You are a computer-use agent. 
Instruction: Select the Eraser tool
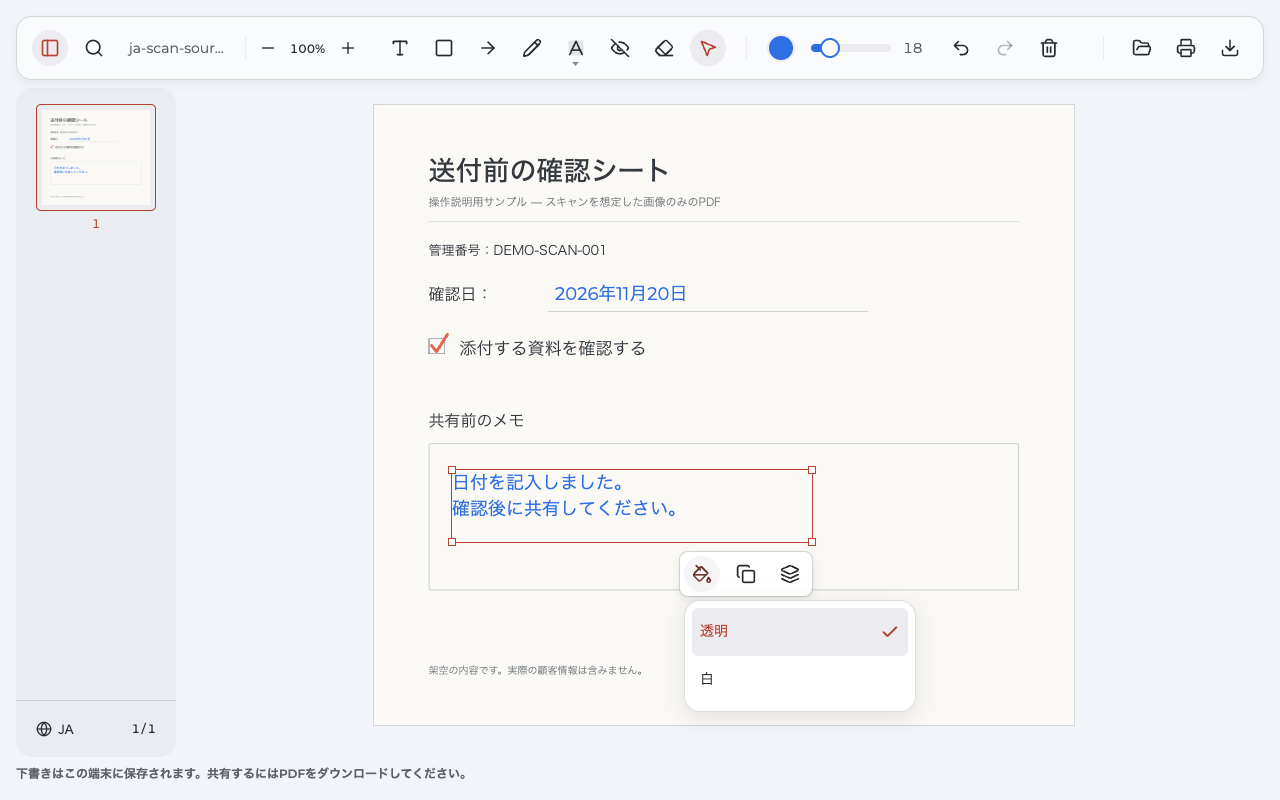pos(664,48)
